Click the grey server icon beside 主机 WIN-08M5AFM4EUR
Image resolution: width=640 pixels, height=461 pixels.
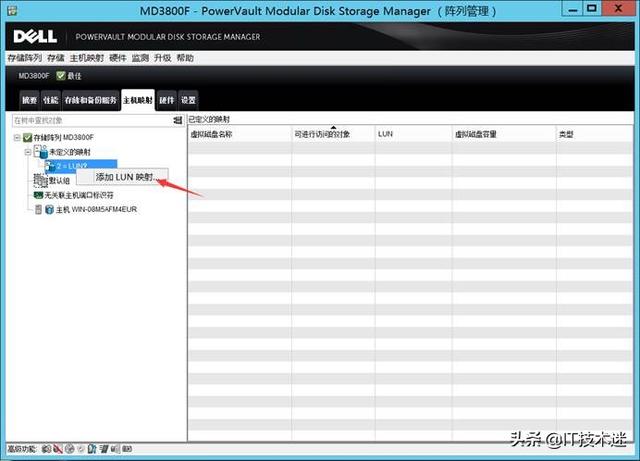pyautogui.click(x=38, y=209)
